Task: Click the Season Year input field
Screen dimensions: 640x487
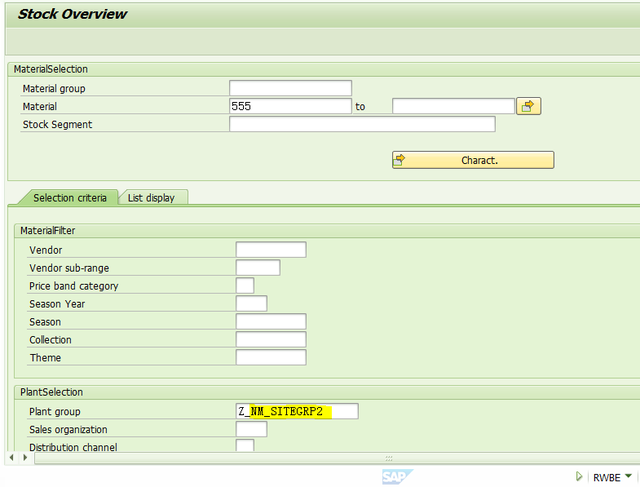Action: (251, 304)
